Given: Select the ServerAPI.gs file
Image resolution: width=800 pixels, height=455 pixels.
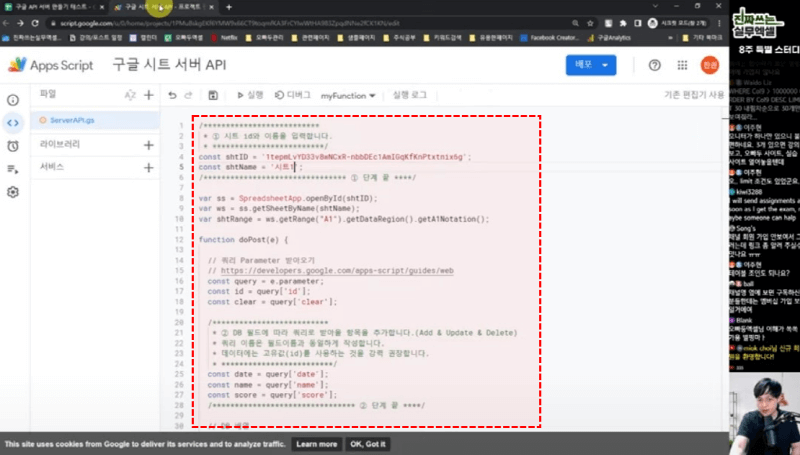Looking at the screenshot, I should (95, 120).
